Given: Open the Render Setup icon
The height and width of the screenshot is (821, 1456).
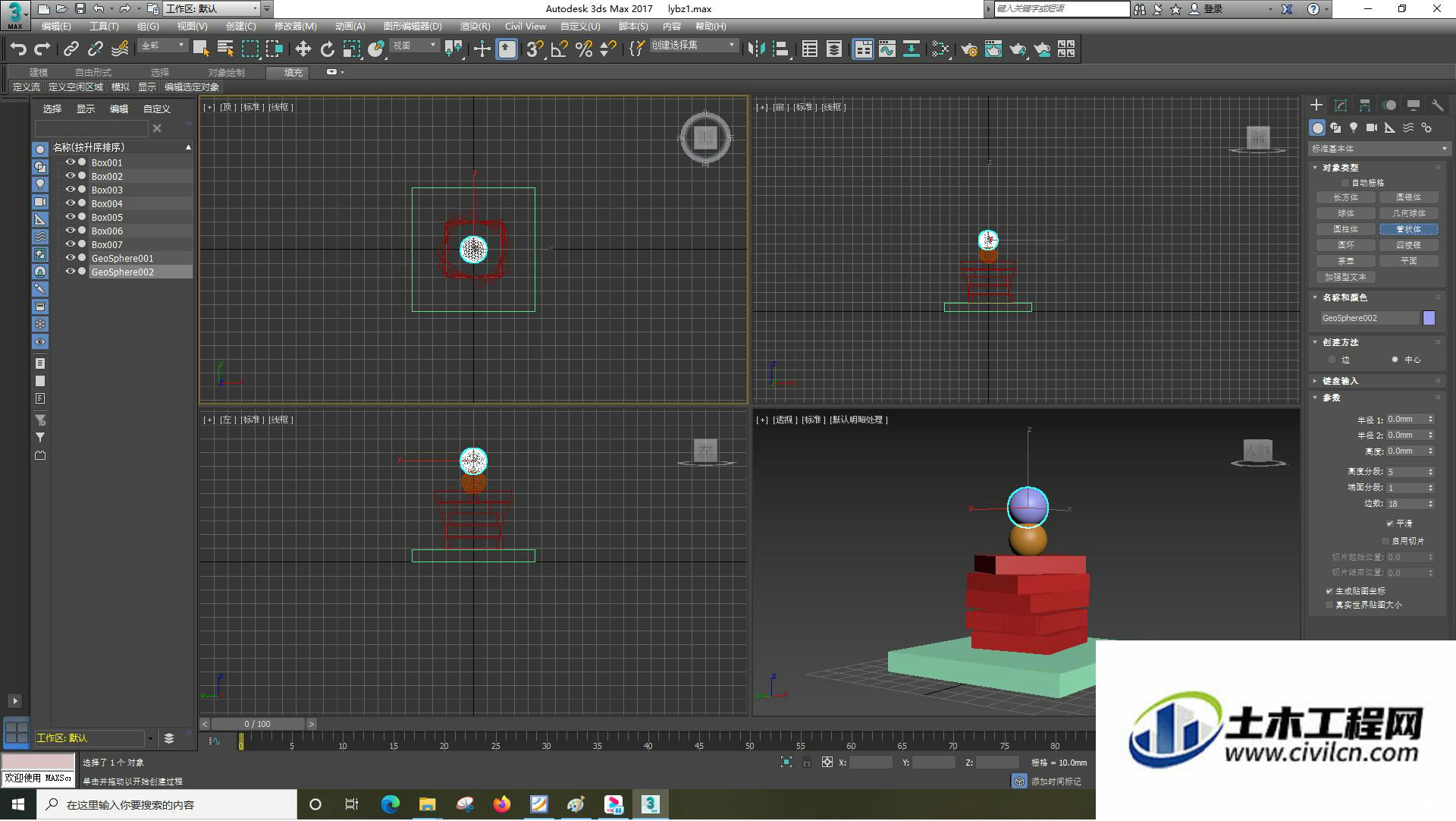Looking at the screenshot, I should coord(969,49).
